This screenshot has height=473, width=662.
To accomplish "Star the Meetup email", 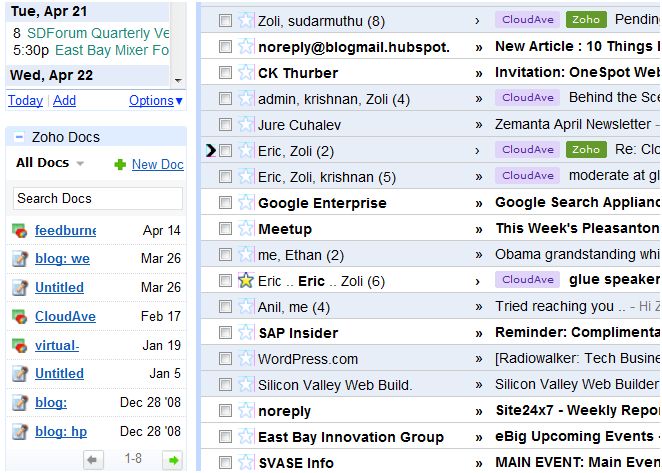I will coord(246,229).
